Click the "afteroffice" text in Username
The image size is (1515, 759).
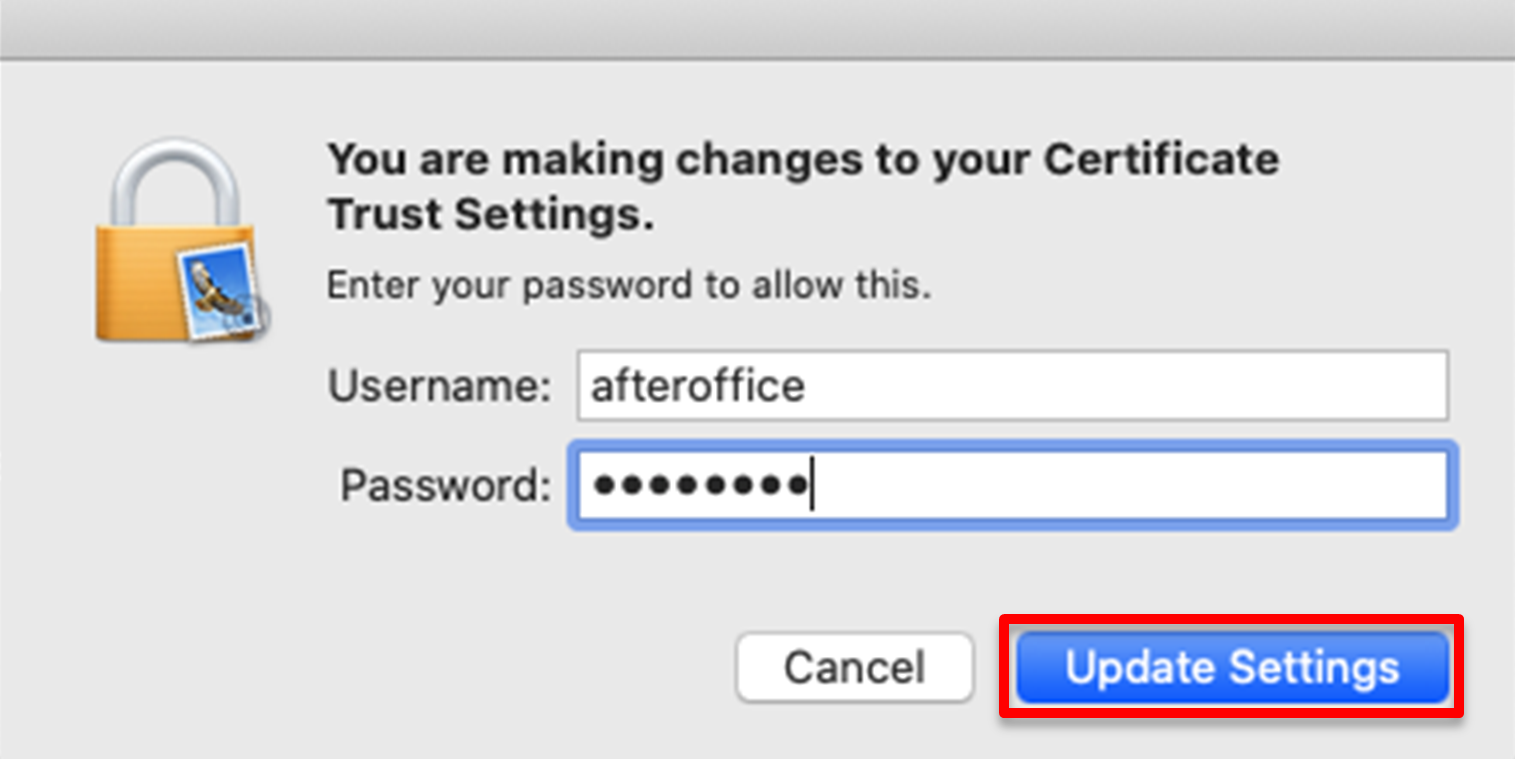pyautogui.click(x=698, y=386)
